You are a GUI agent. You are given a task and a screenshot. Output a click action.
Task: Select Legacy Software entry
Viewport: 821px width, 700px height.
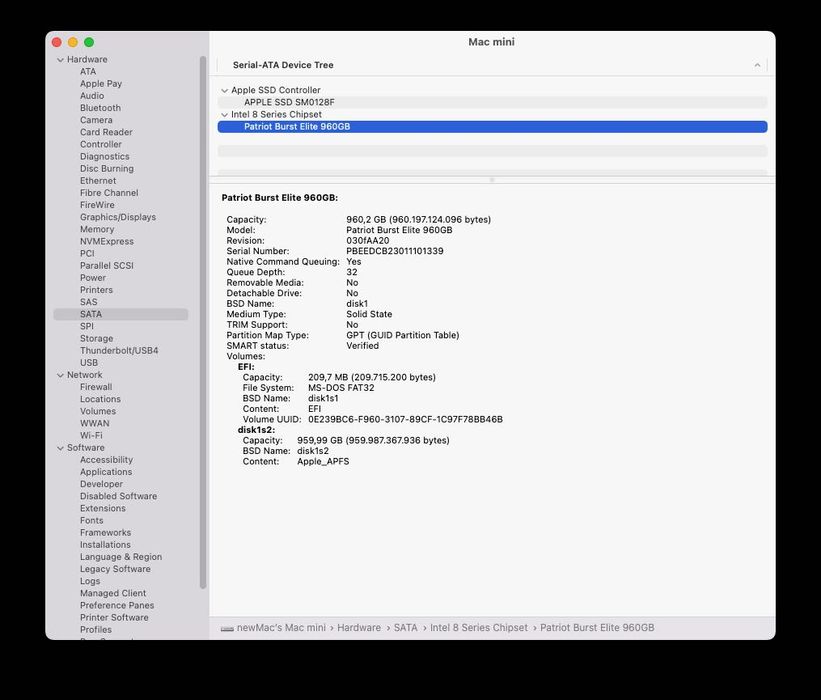115,569
